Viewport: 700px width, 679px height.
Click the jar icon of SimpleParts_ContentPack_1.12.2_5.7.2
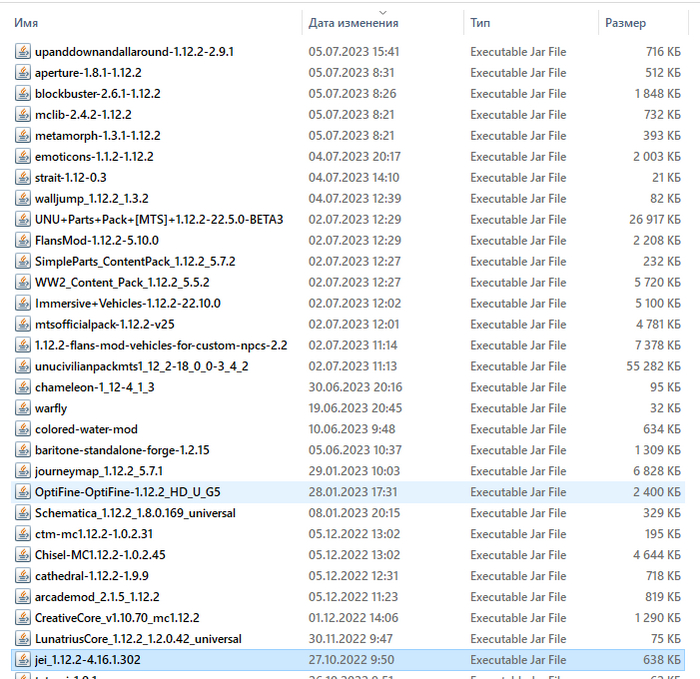click(x=23, y=262)
